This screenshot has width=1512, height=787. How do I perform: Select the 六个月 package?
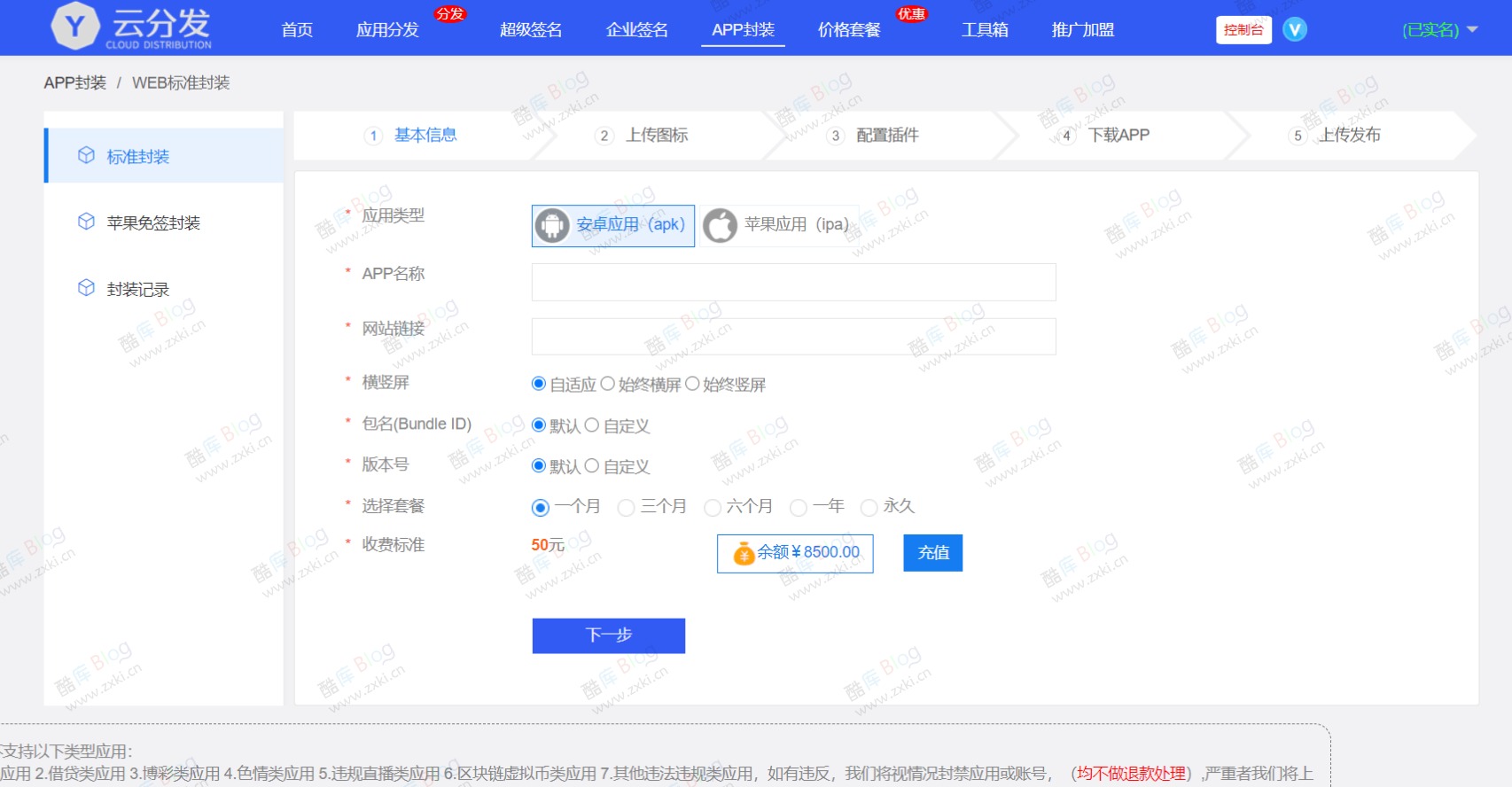[x=712, y=507]
